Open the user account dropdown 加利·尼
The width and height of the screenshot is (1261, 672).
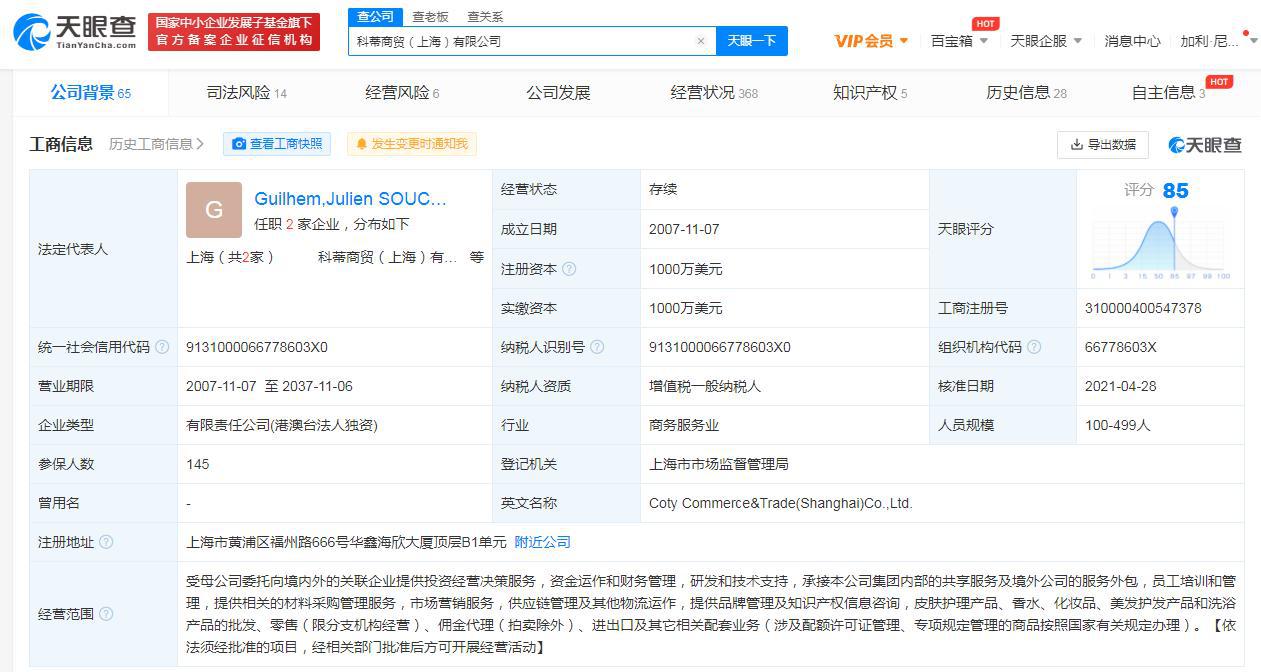tap(1218, 41)
